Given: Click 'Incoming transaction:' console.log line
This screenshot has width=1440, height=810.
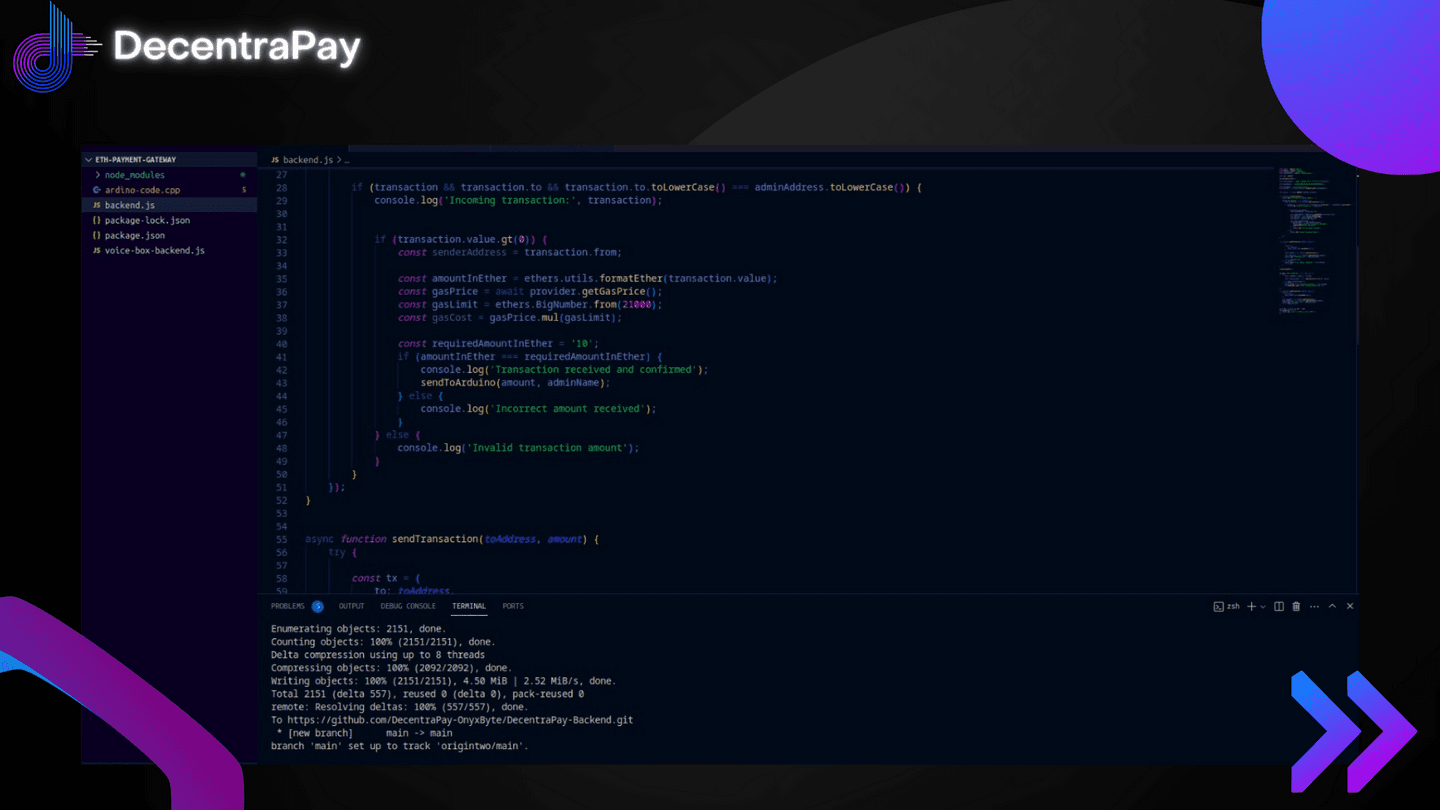Looking at the screenshot, I should tap(518, 200).
